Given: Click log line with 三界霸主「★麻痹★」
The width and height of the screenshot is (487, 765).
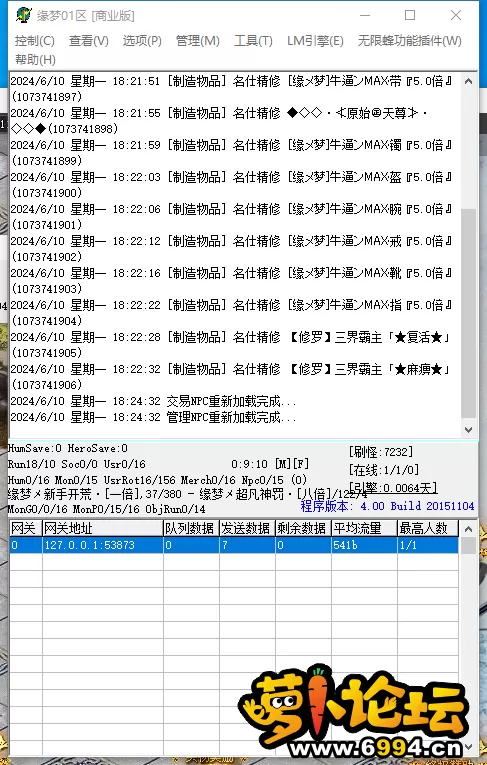Looking at the screenshot, I should point(231,377).
